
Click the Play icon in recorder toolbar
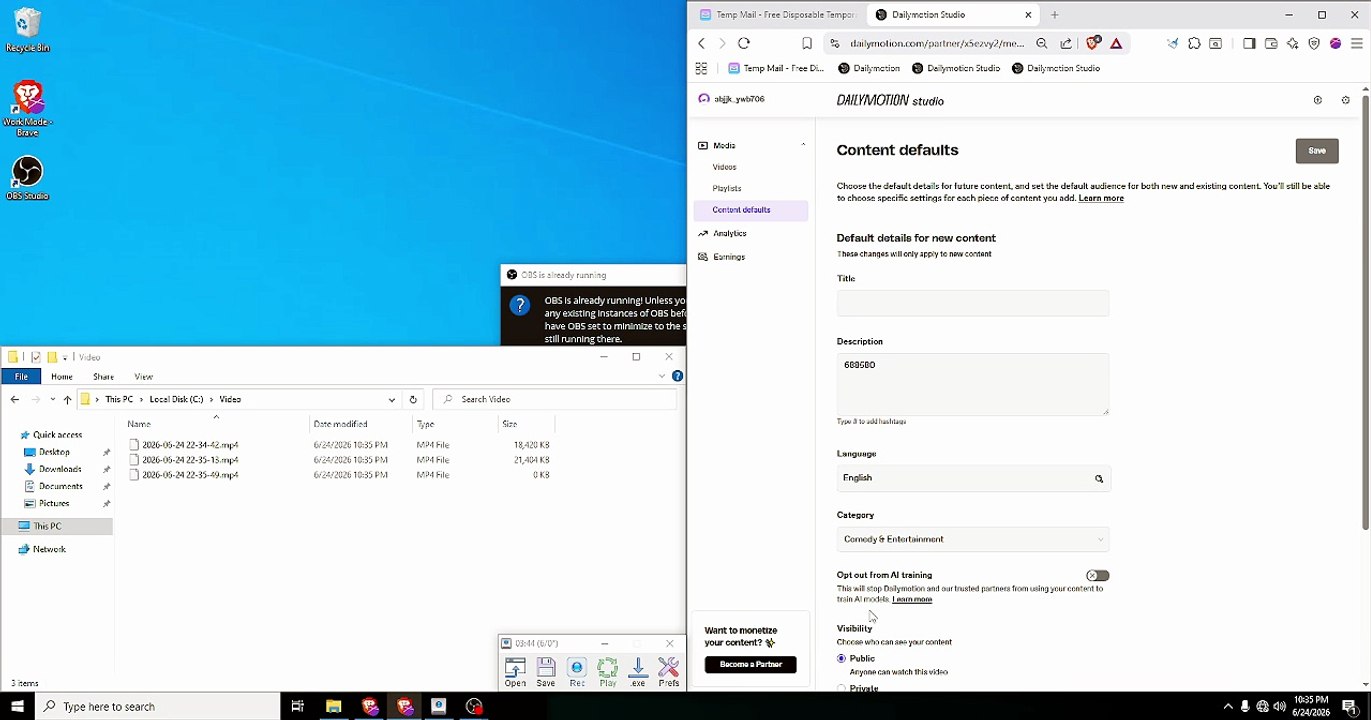[608, 672]
